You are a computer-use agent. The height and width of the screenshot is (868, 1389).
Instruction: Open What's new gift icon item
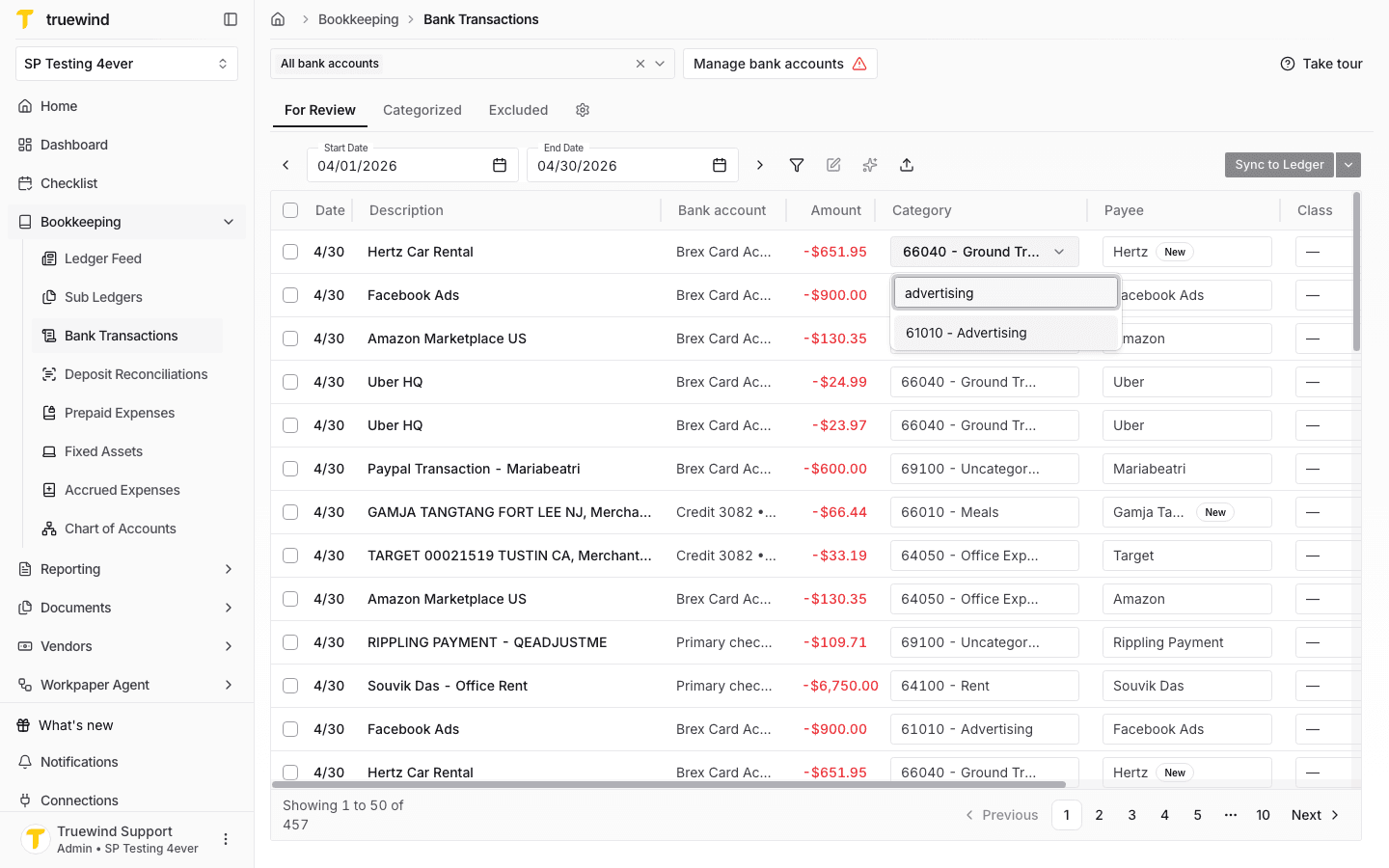(x=126, y=725)
